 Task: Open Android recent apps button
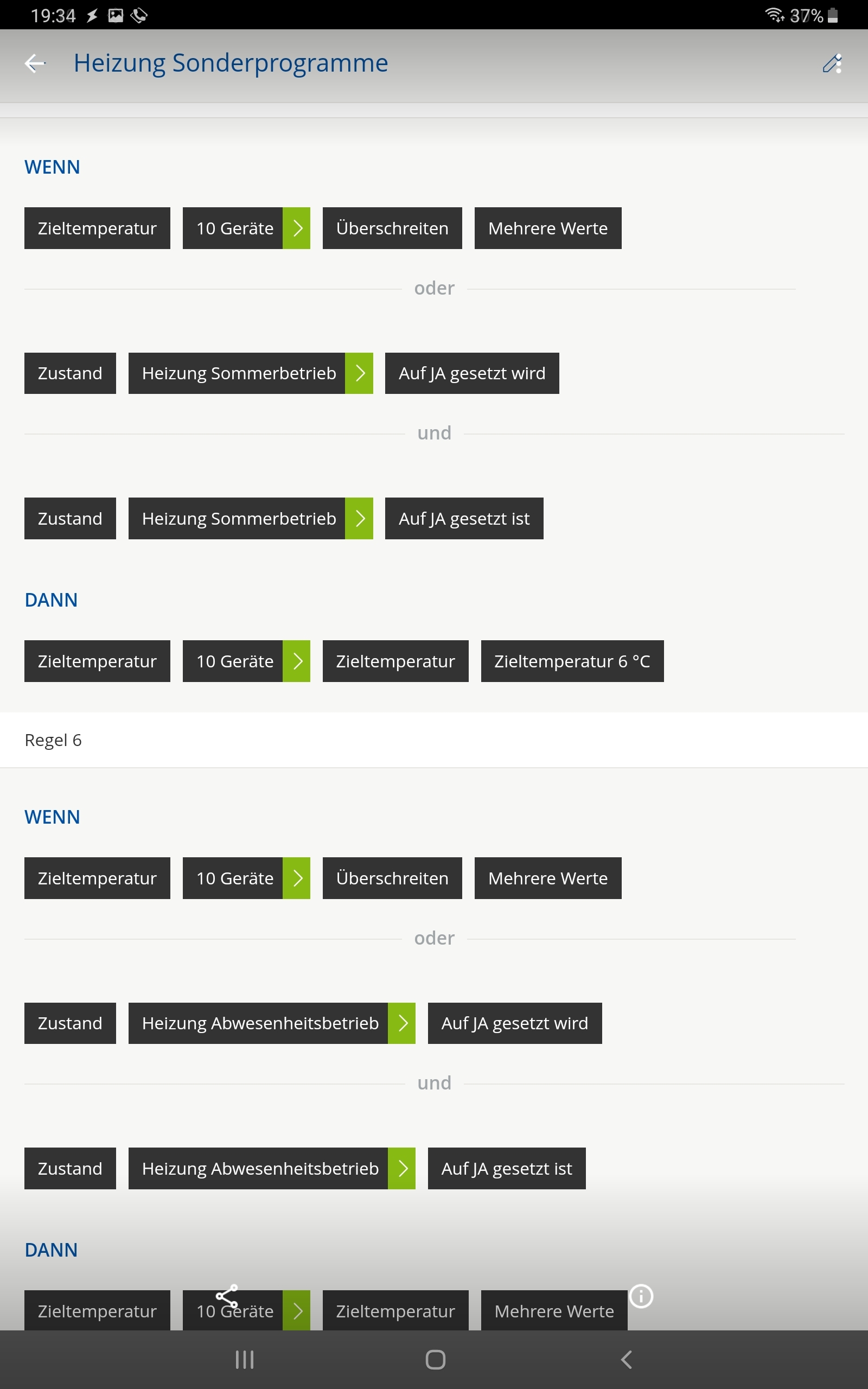(245, 1359)
